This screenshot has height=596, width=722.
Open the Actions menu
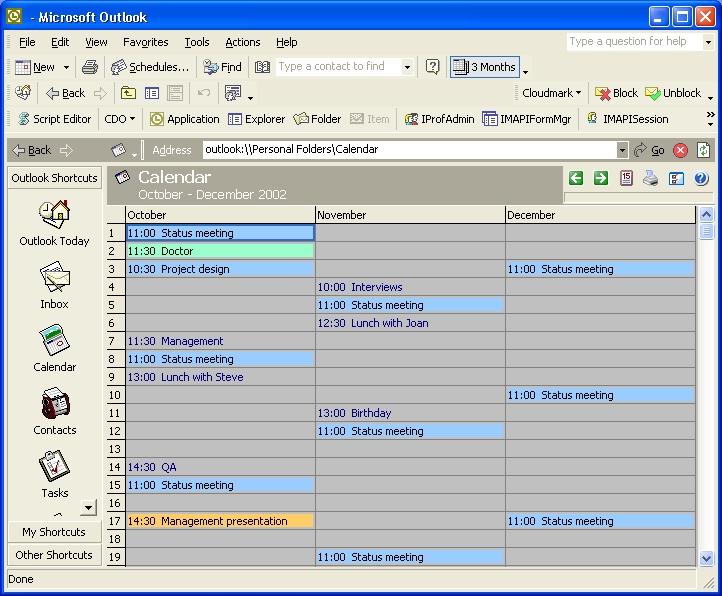pyautogui.click(x=243, y=42)
